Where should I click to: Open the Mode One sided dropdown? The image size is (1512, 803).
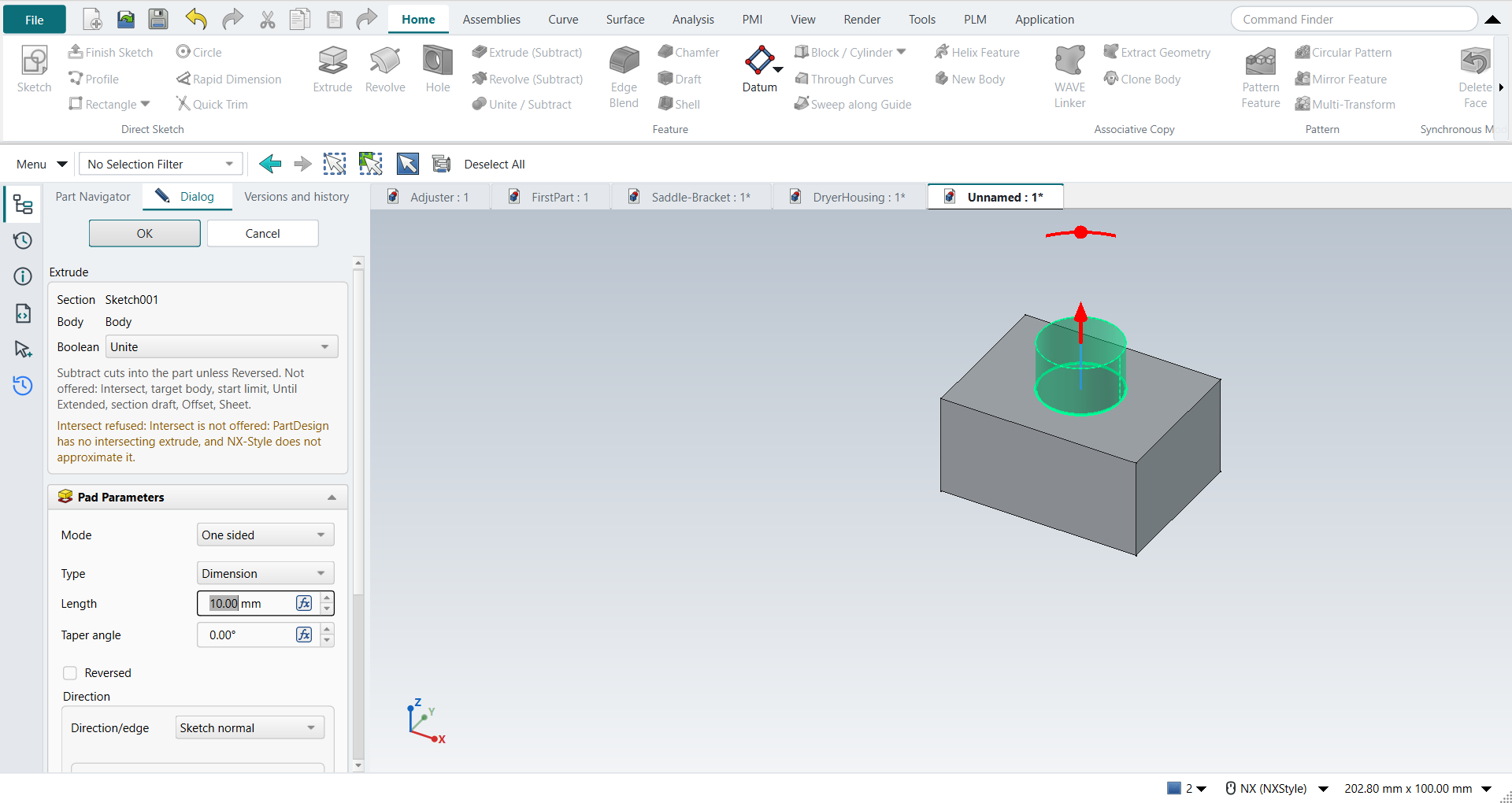[265, 535]
